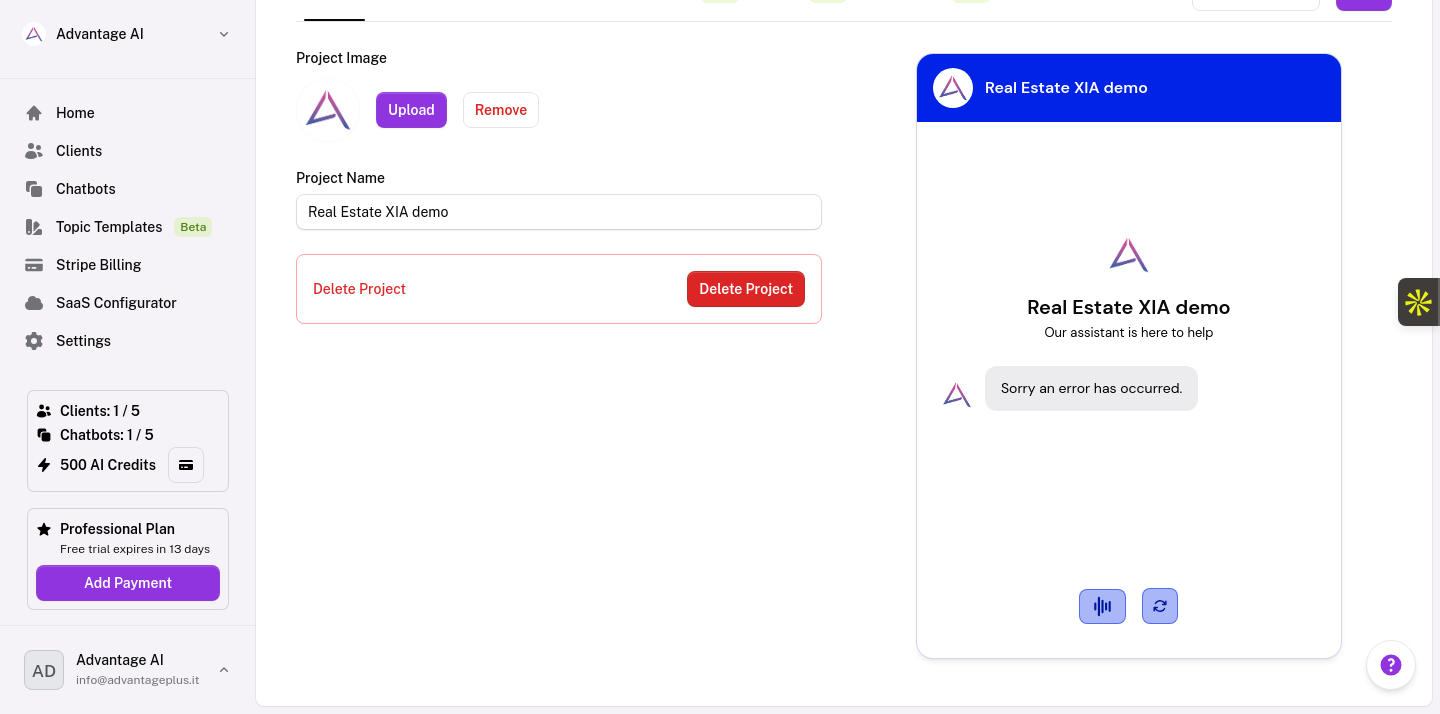Viewport: 1440px width, 714px height.
Task: Open Home from the sidebar
Action: (75, 113)
